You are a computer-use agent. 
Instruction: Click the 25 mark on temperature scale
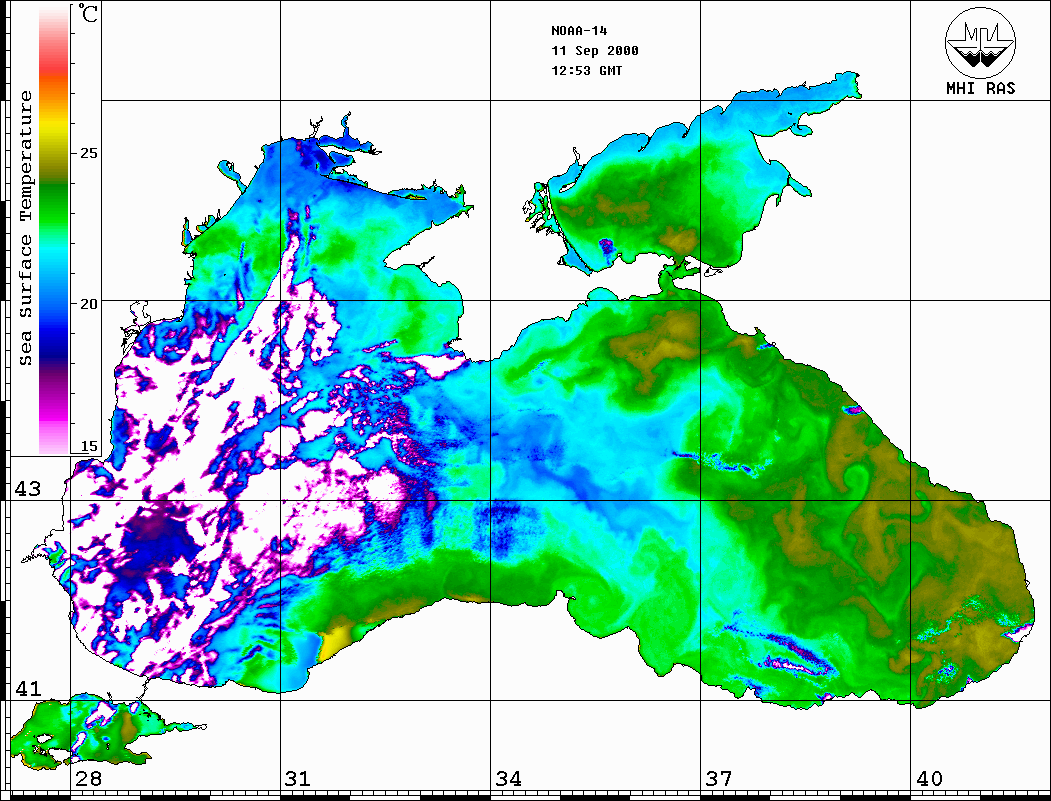[88, 153]
